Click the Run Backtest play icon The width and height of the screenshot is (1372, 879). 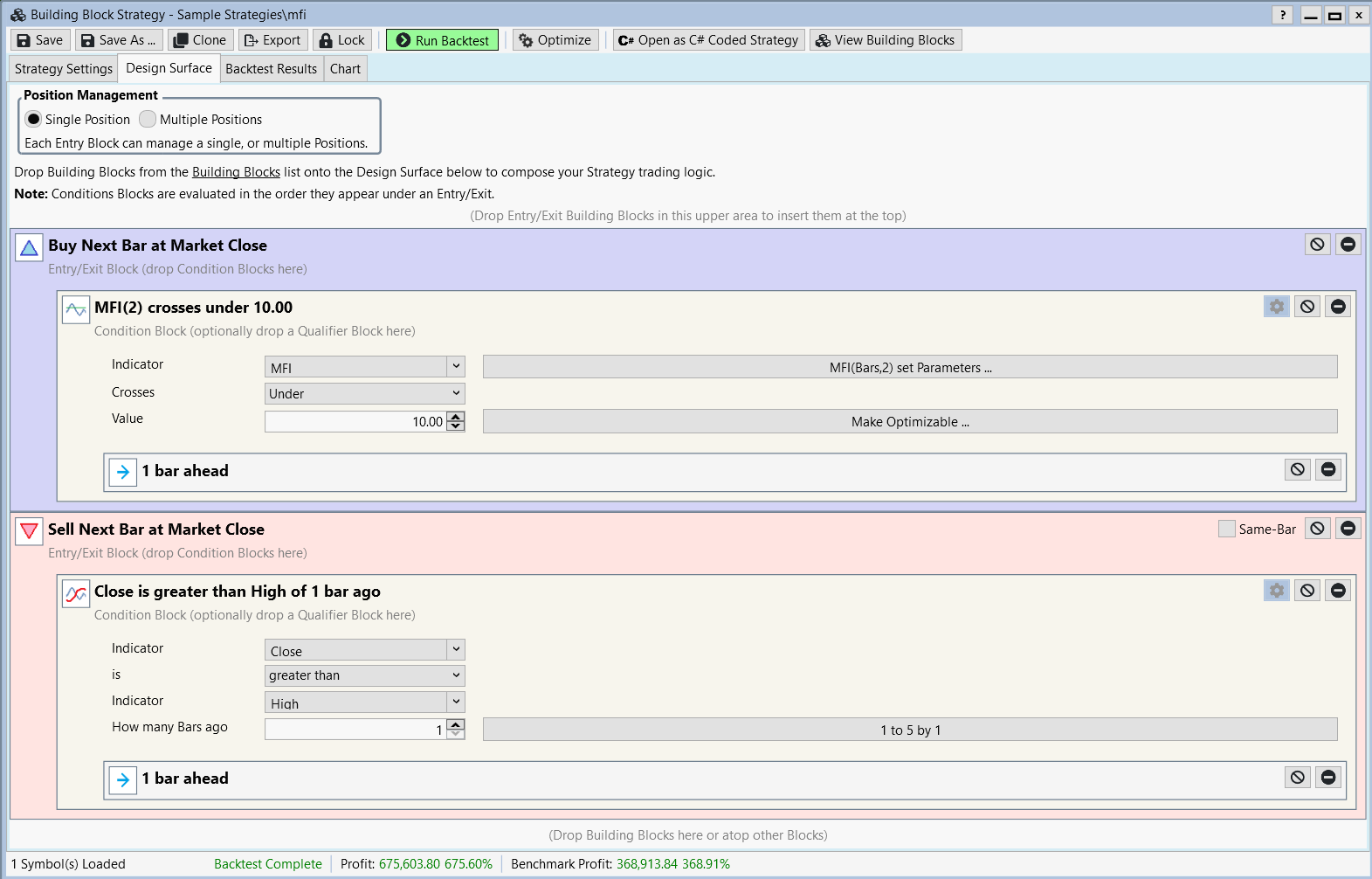click(x=403, y=40)
